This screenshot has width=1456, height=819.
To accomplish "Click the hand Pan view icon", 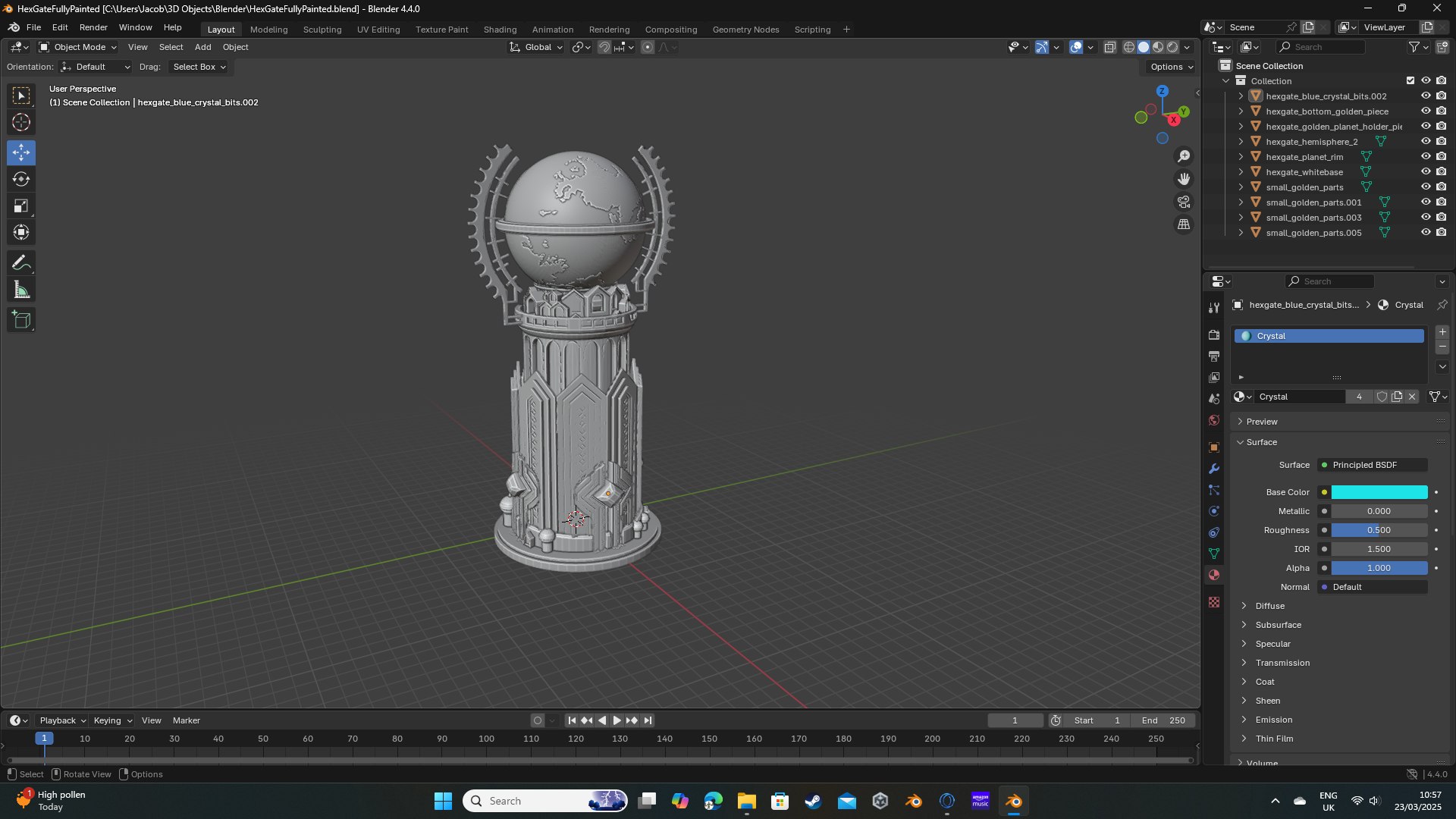I will click(x=1184, y=179).
